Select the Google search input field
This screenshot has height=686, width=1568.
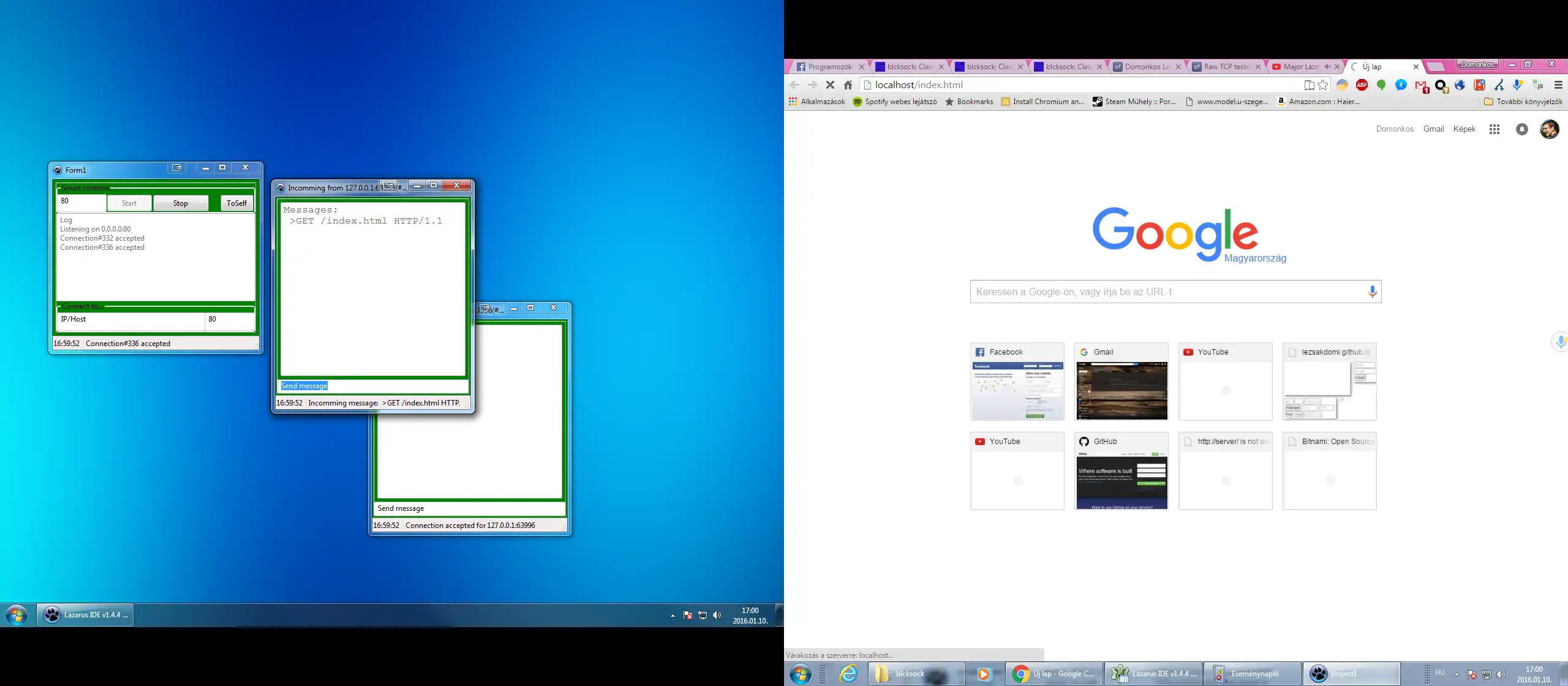click(x=1175, y=291)
